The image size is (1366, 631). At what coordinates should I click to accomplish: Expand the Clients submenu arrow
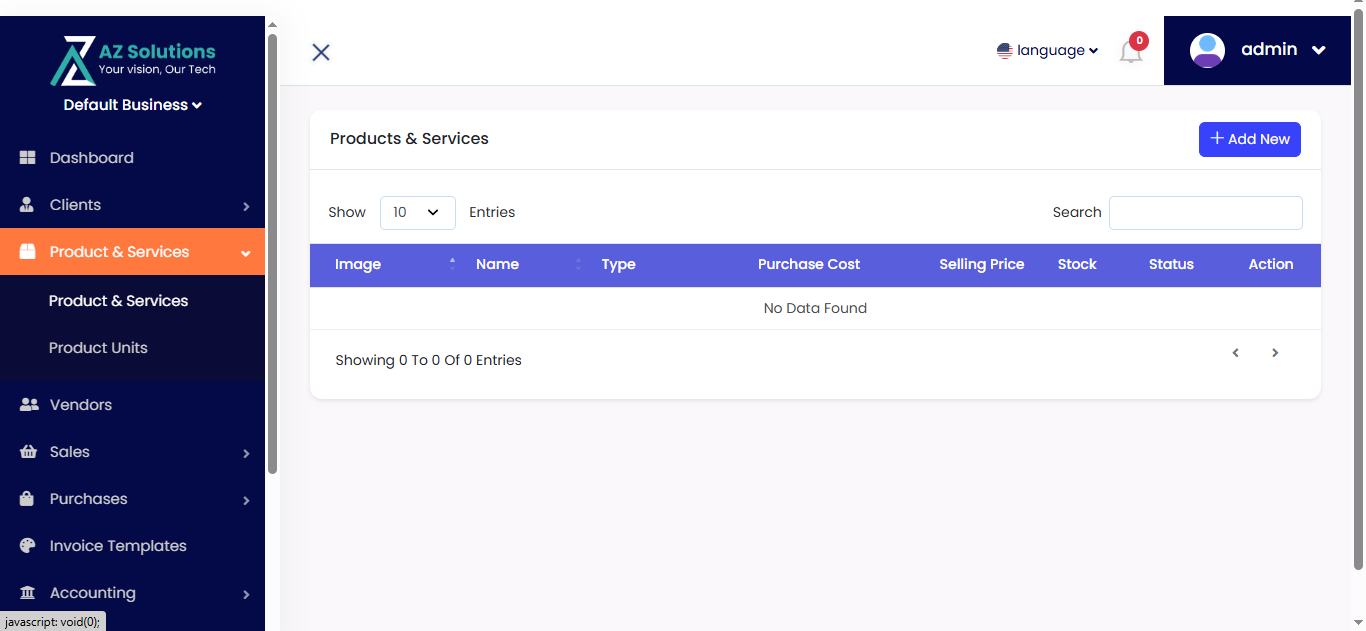pos(246,206)
